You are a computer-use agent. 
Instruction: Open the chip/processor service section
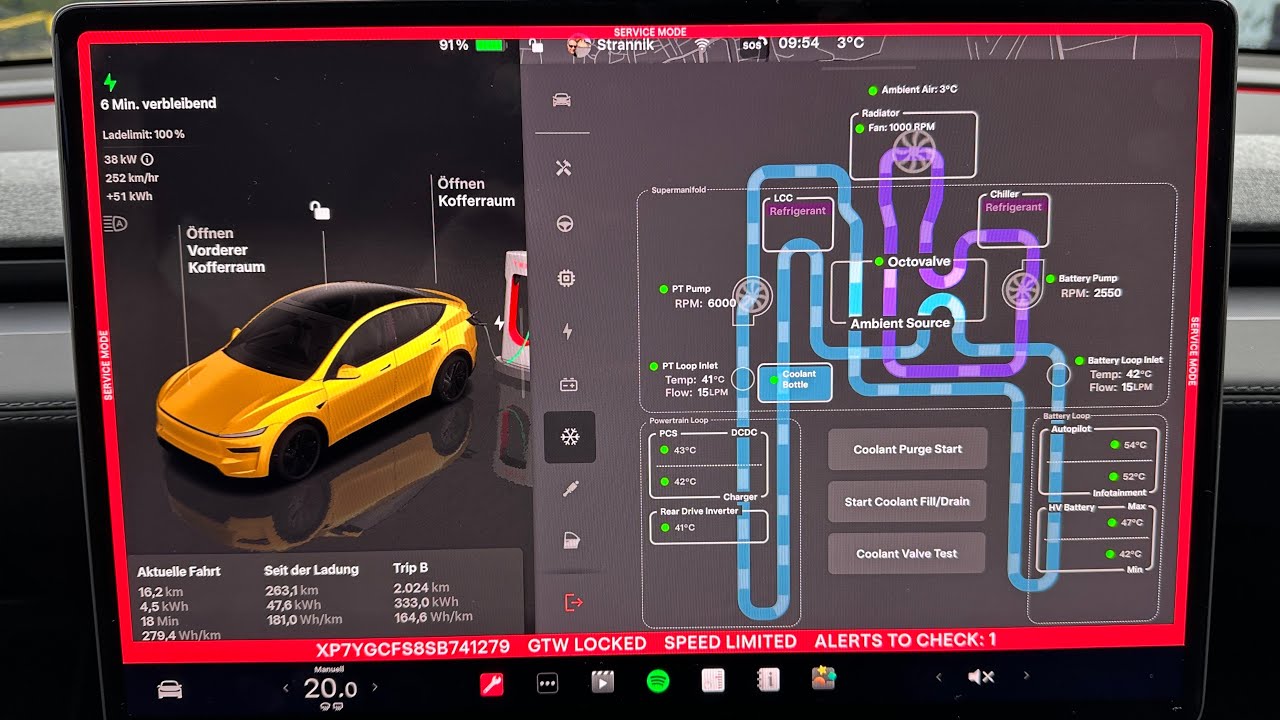pyautogui.click(x=566, y=277)
